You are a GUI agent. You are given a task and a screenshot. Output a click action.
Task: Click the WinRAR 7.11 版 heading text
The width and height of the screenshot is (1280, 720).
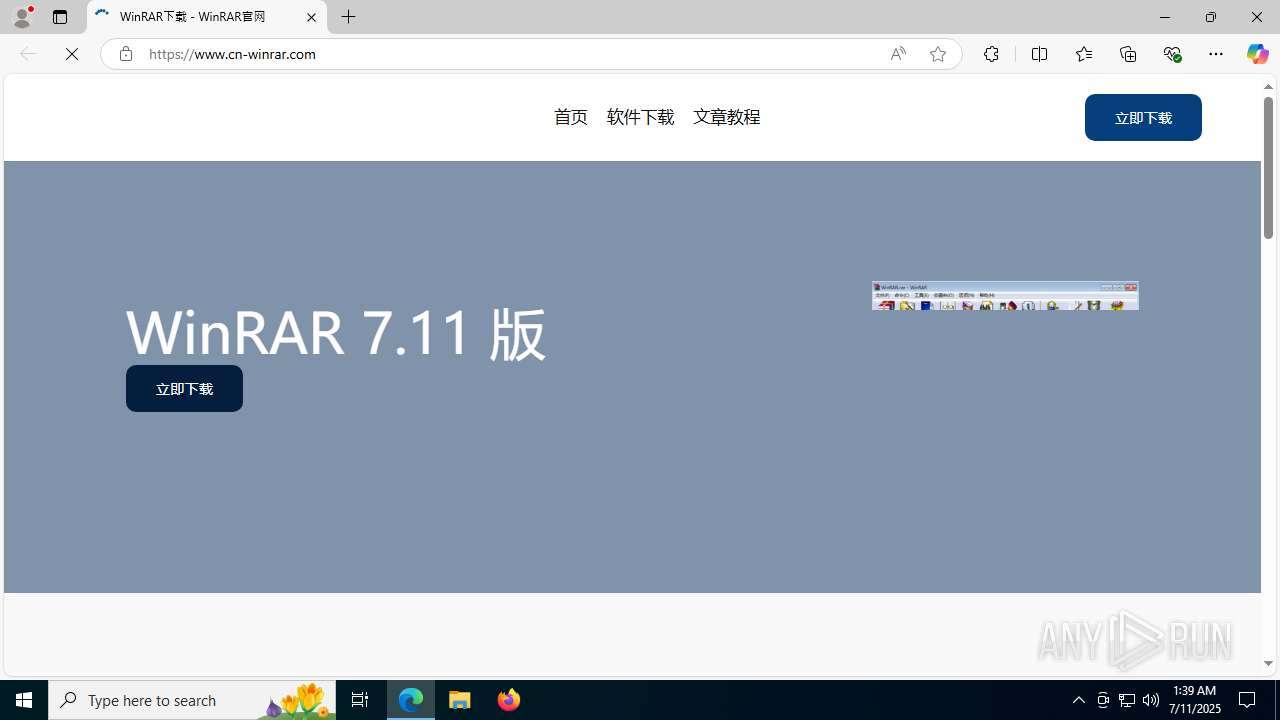coord(336,332)
